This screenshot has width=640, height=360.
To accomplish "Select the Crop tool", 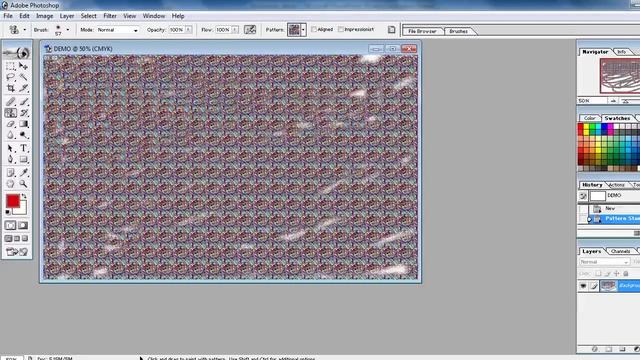I will tap(11, 88).
